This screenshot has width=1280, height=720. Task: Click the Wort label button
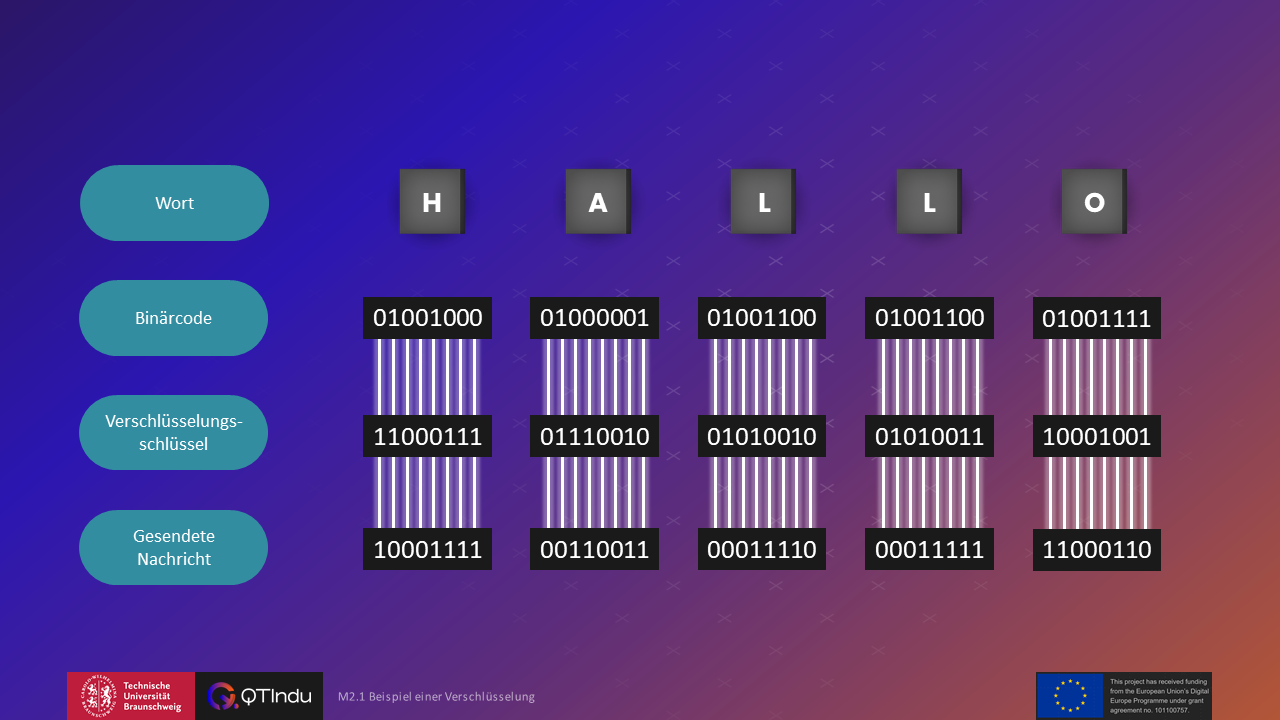(174, 203)
